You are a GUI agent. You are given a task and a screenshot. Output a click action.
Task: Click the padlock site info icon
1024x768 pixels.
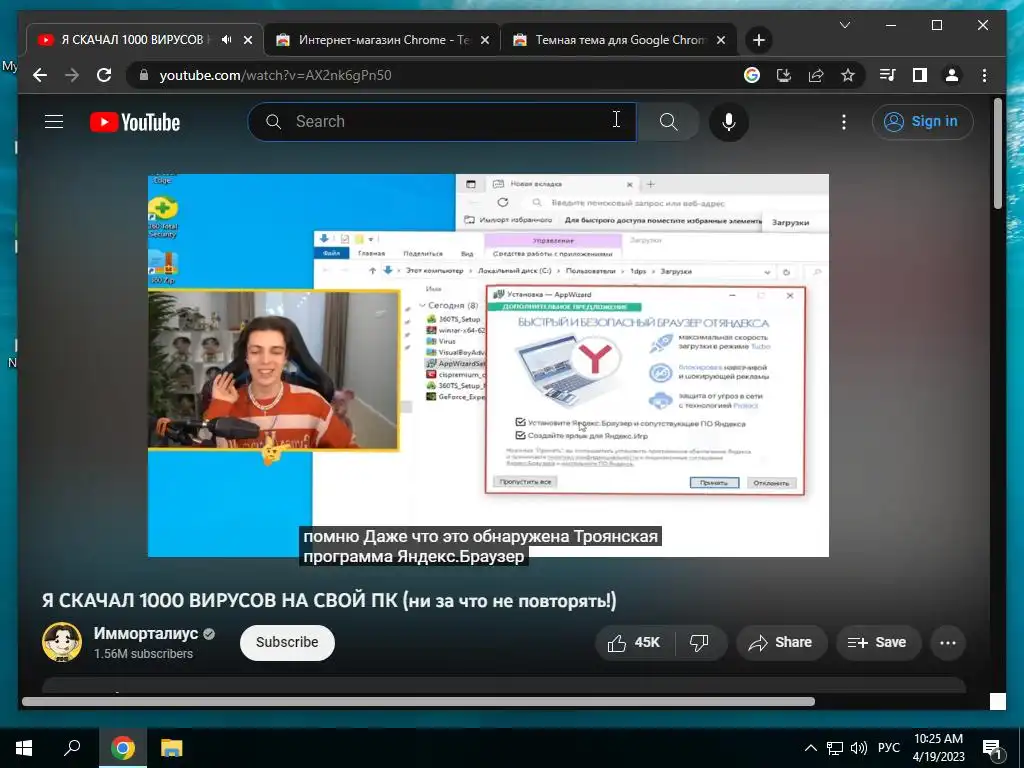pyautogui.click(x=144, y=75)
